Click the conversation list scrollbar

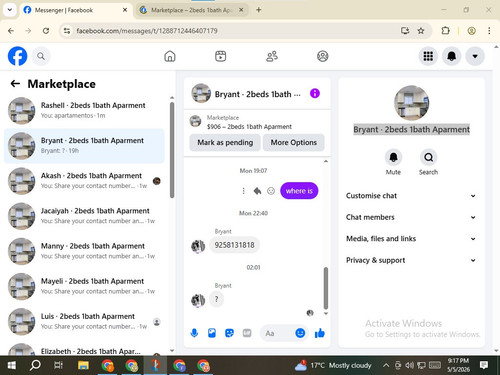[x=172, y=150]
